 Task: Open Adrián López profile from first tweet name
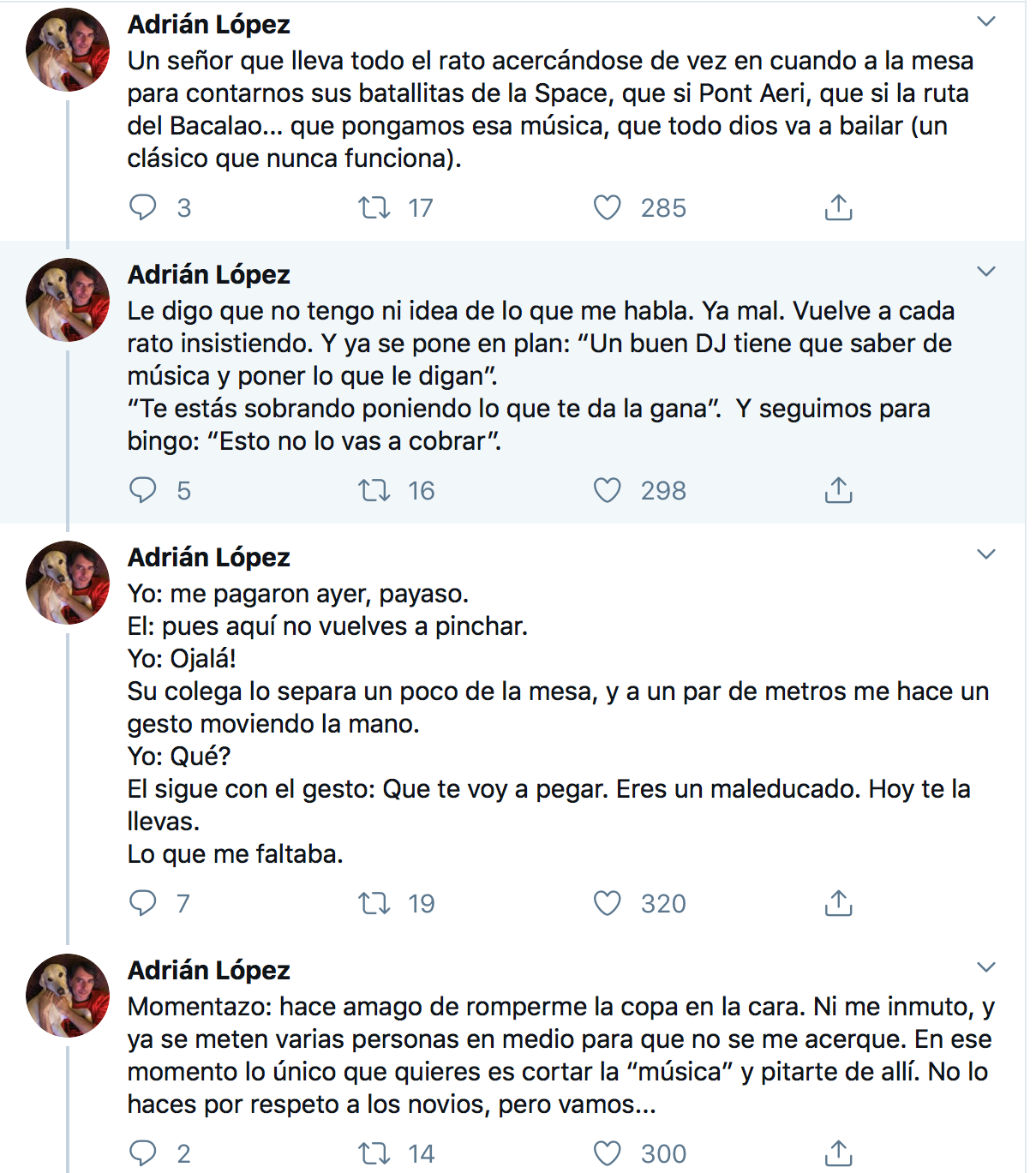click(209, 25)
